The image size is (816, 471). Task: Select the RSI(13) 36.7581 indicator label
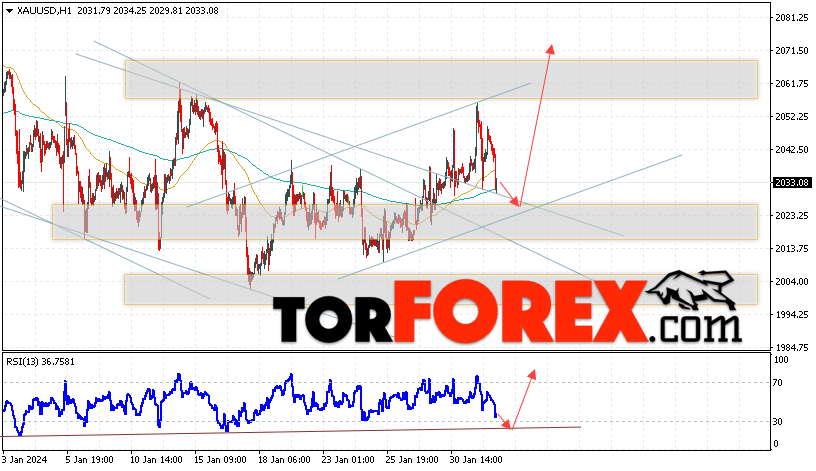(x=40, y=361)
